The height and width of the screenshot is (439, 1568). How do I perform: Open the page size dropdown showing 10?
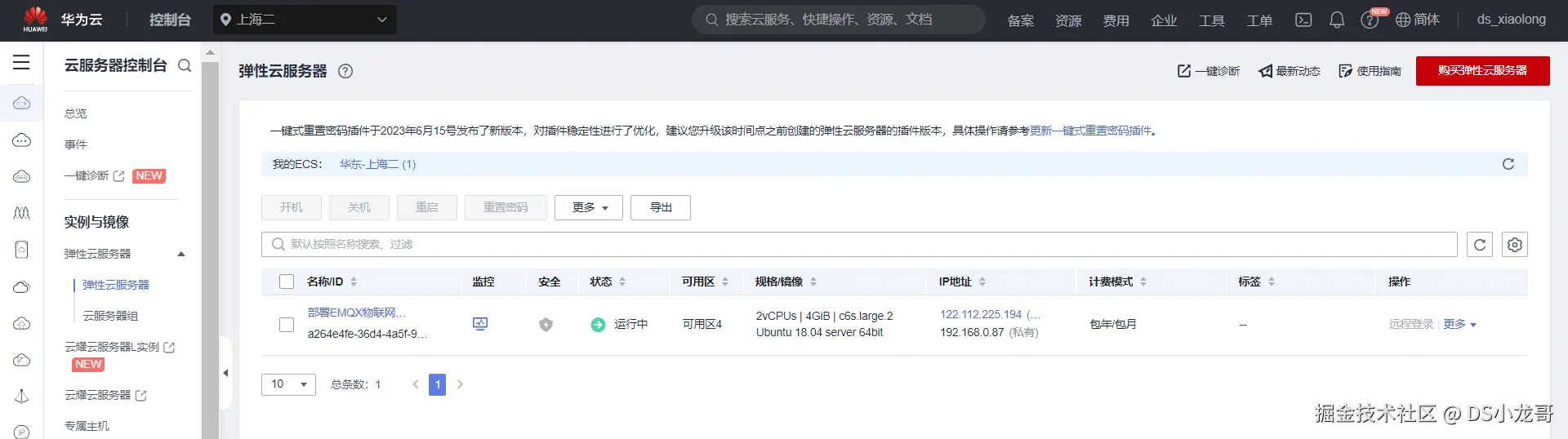288,384
